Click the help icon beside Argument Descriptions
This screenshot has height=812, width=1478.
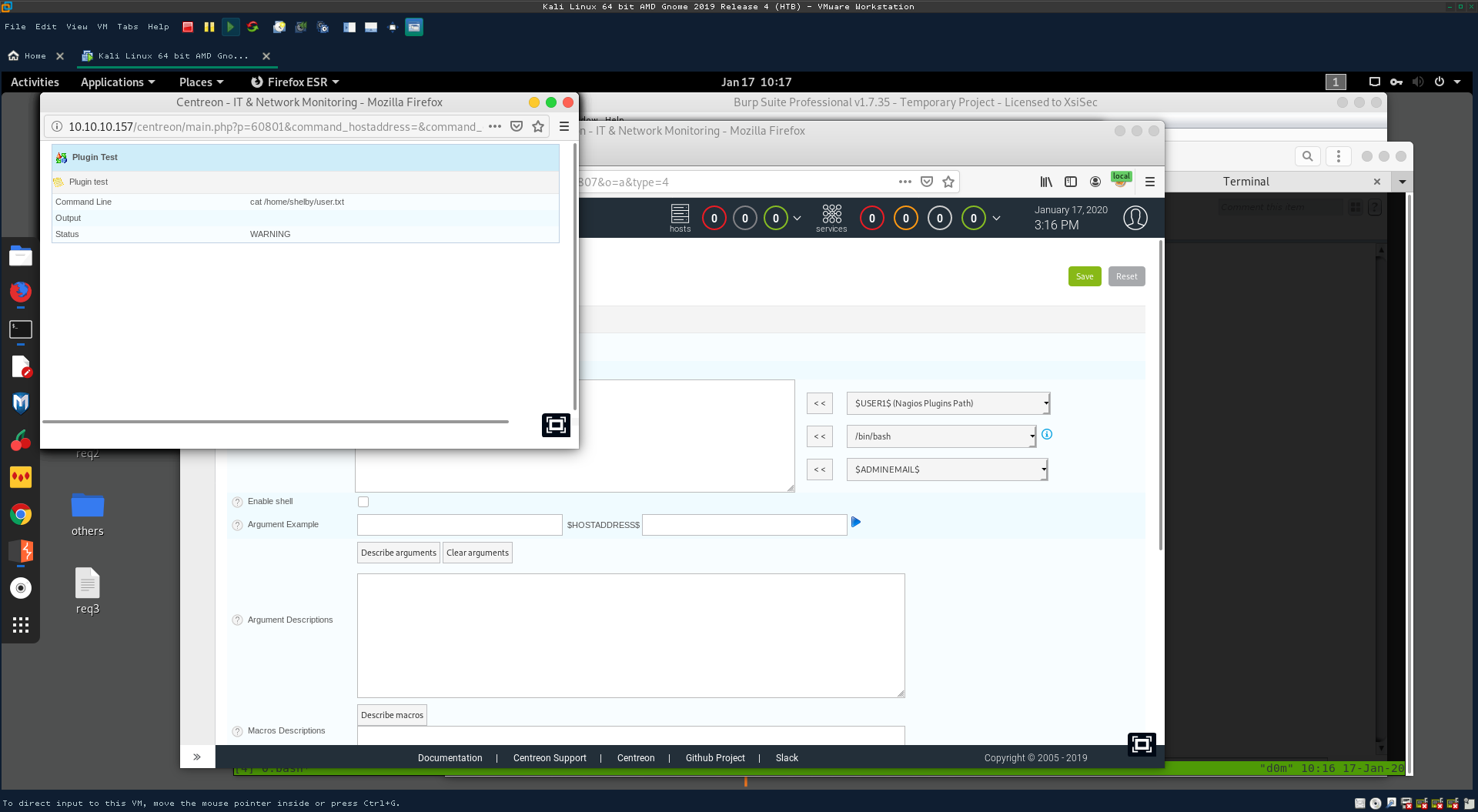tap(237, 620)
